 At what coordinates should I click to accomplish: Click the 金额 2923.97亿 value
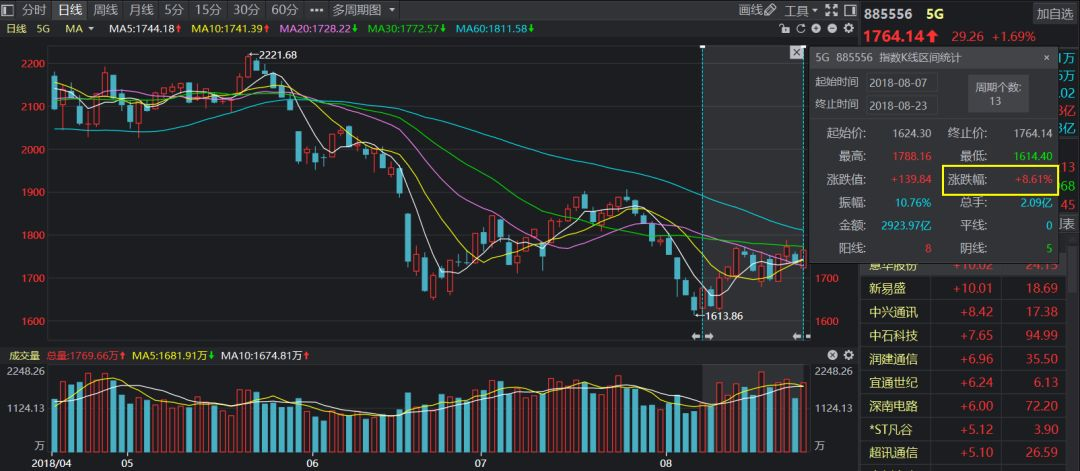click(x=906, y=225)
